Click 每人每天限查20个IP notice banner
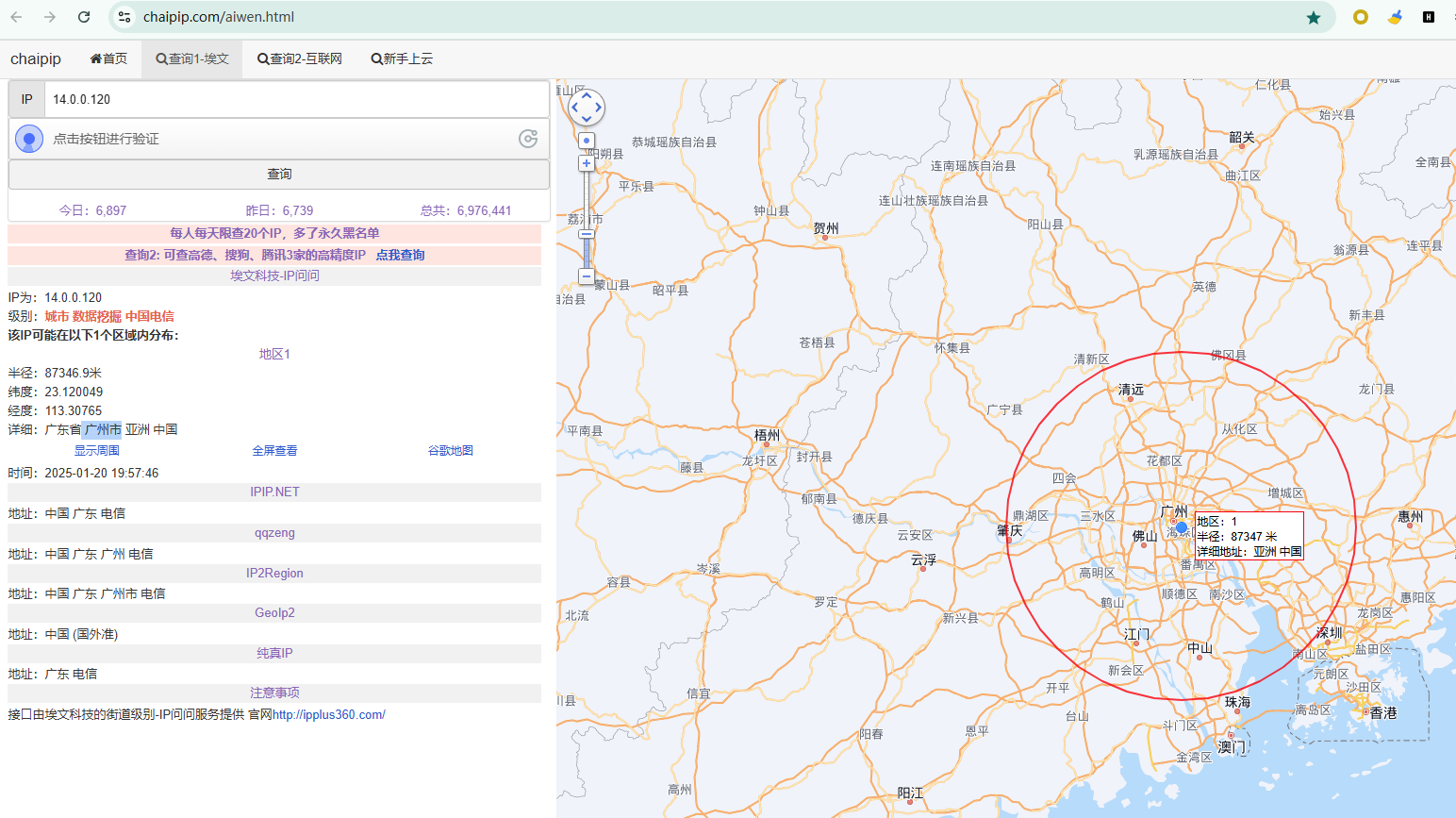1456x818 pixels. click(x=274, y=233)
